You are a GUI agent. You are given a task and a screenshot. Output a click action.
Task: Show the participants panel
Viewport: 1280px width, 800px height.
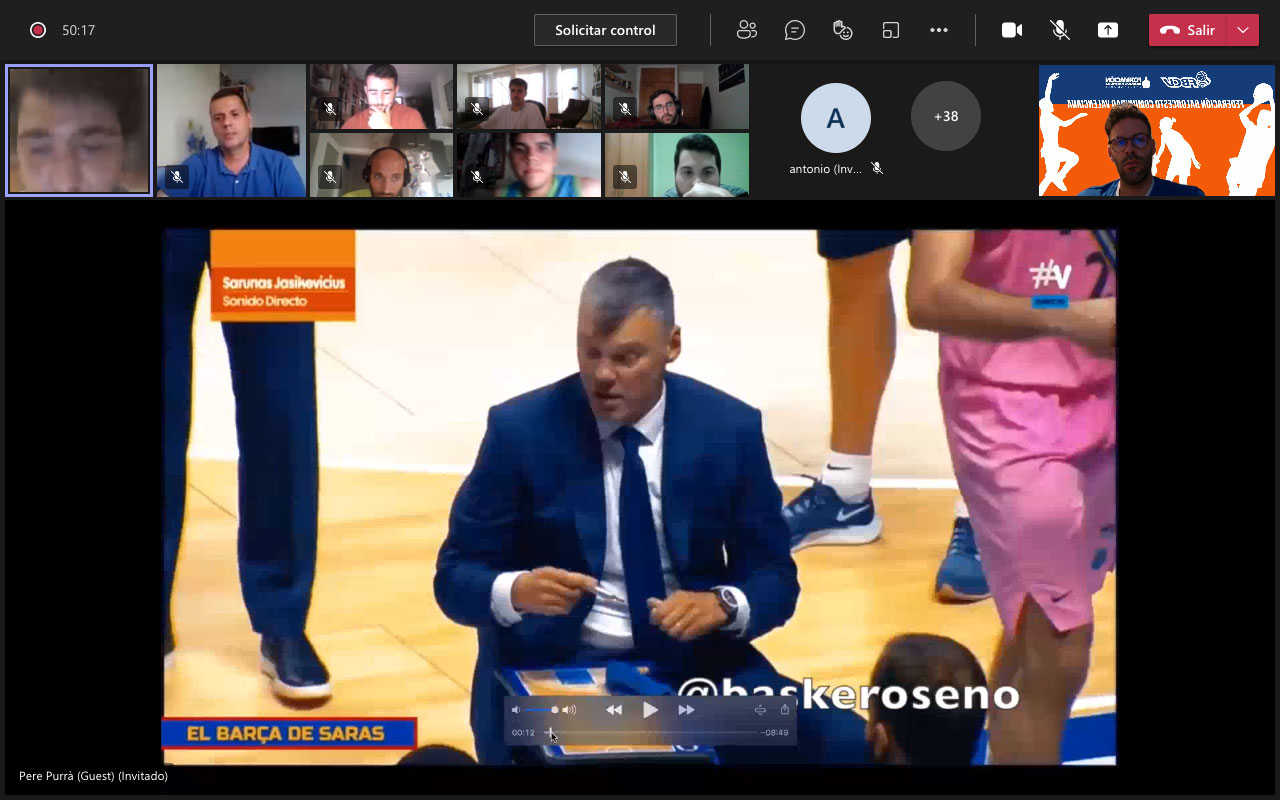pyautogui.click(x=747, y=30)
